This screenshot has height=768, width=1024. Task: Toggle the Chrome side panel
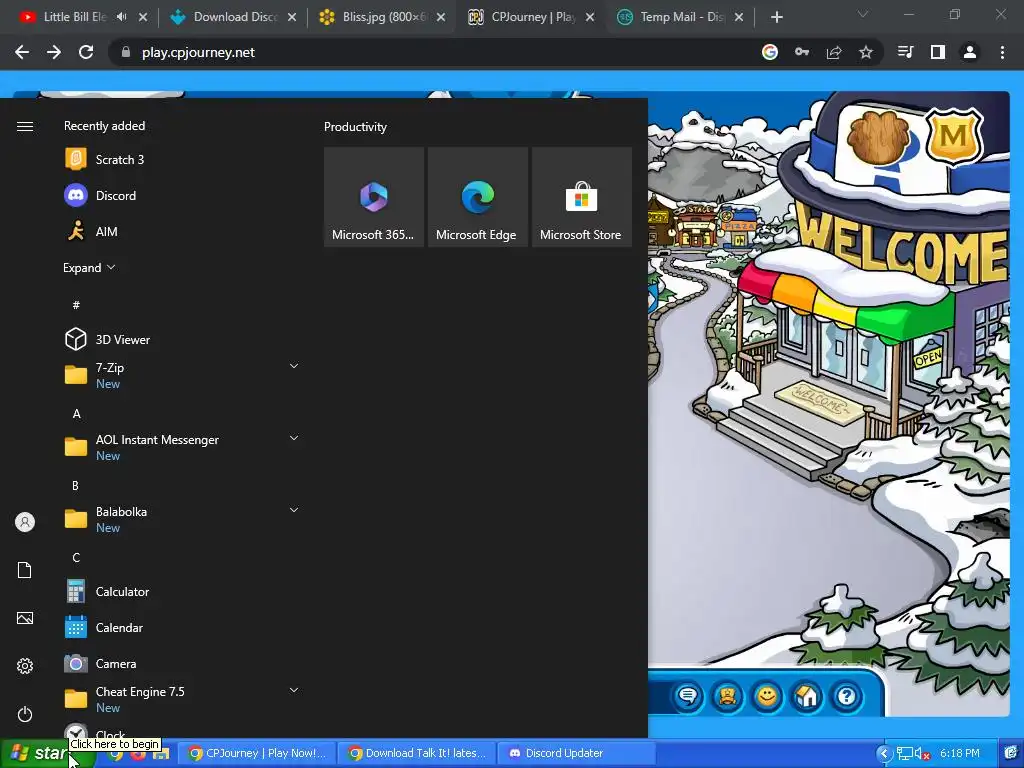click(x=938, y=52)
